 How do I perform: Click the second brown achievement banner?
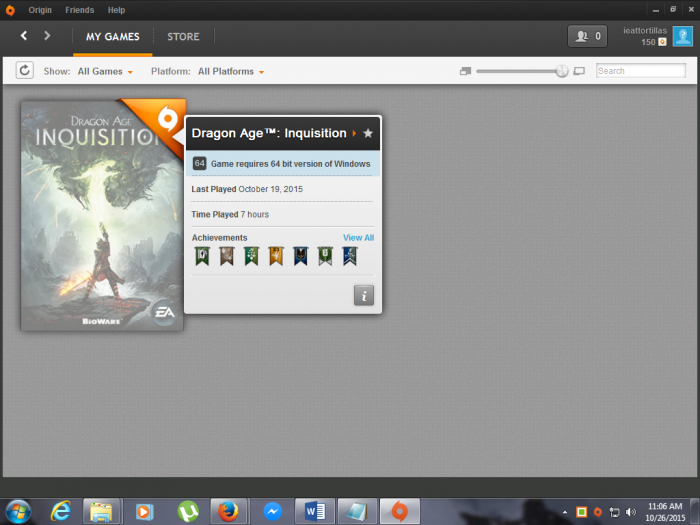click(227, 256)
